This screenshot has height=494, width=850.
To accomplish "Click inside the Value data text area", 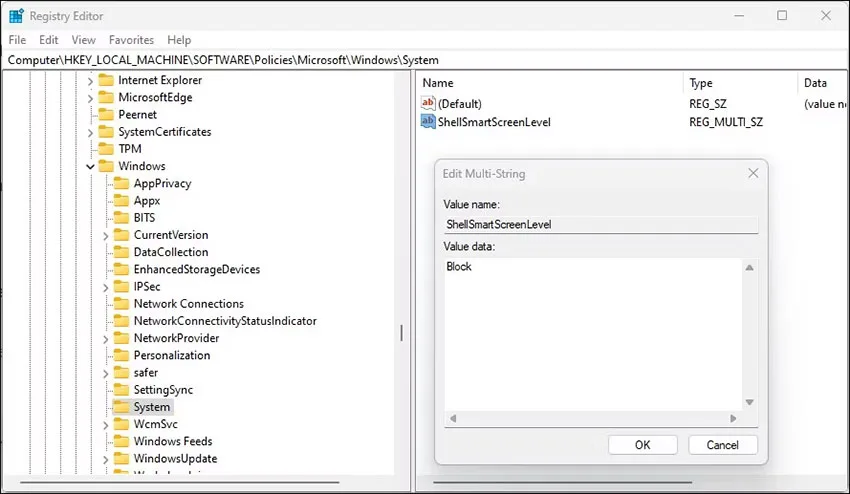I will tap(593, 335).
